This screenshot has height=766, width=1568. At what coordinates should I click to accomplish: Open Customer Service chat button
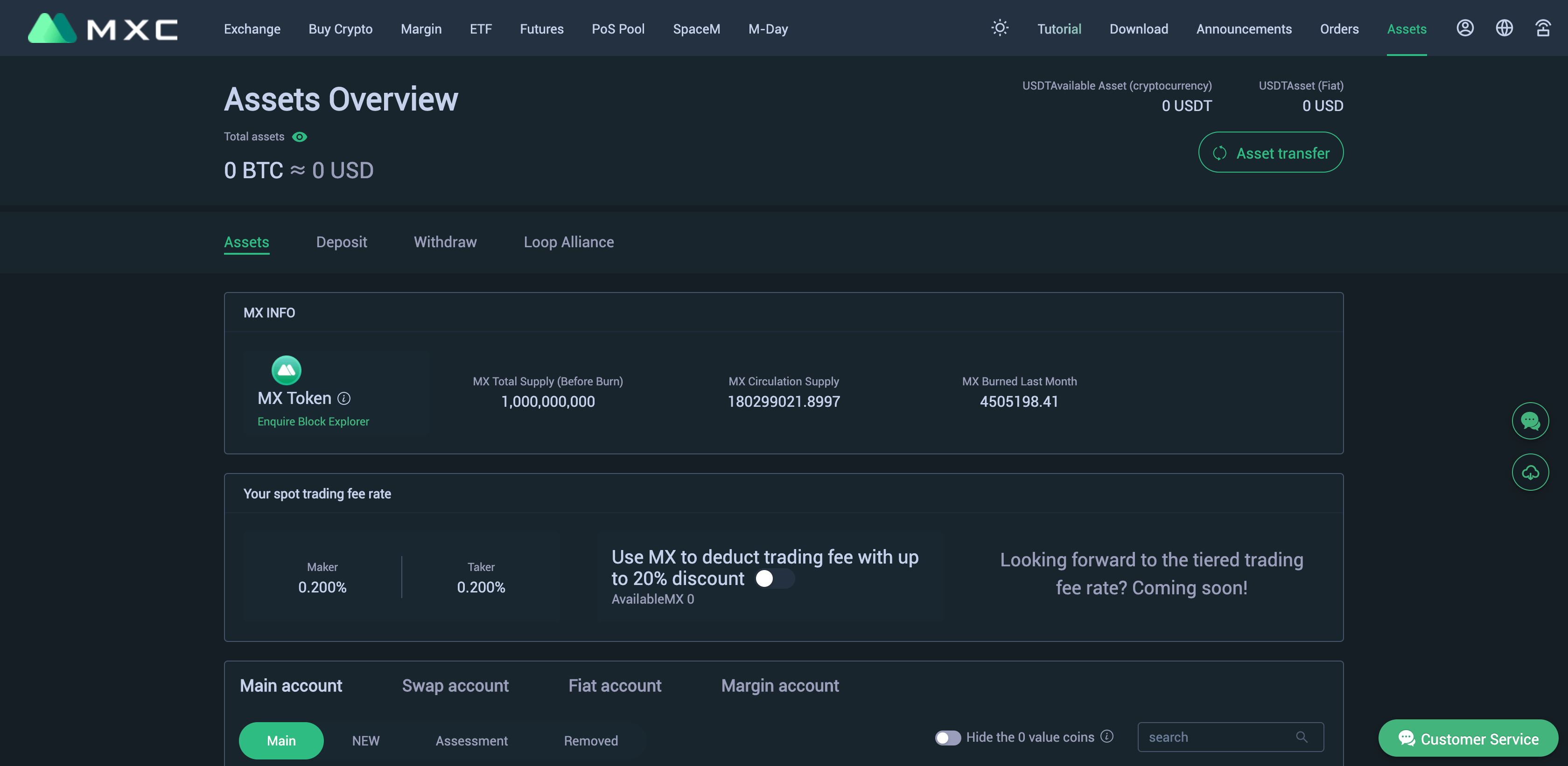click(x=1468, y=738)
